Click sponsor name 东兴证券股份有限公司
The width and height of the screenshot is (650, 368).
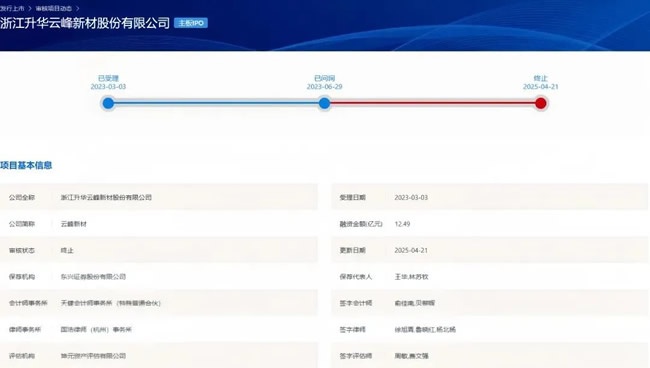(x=93, y=276)
